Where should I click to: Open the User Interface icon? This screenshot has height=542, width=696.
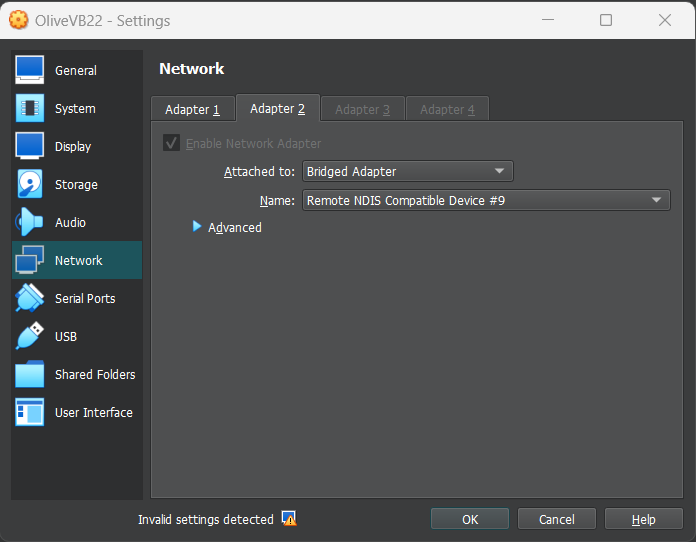pos(30,412)
